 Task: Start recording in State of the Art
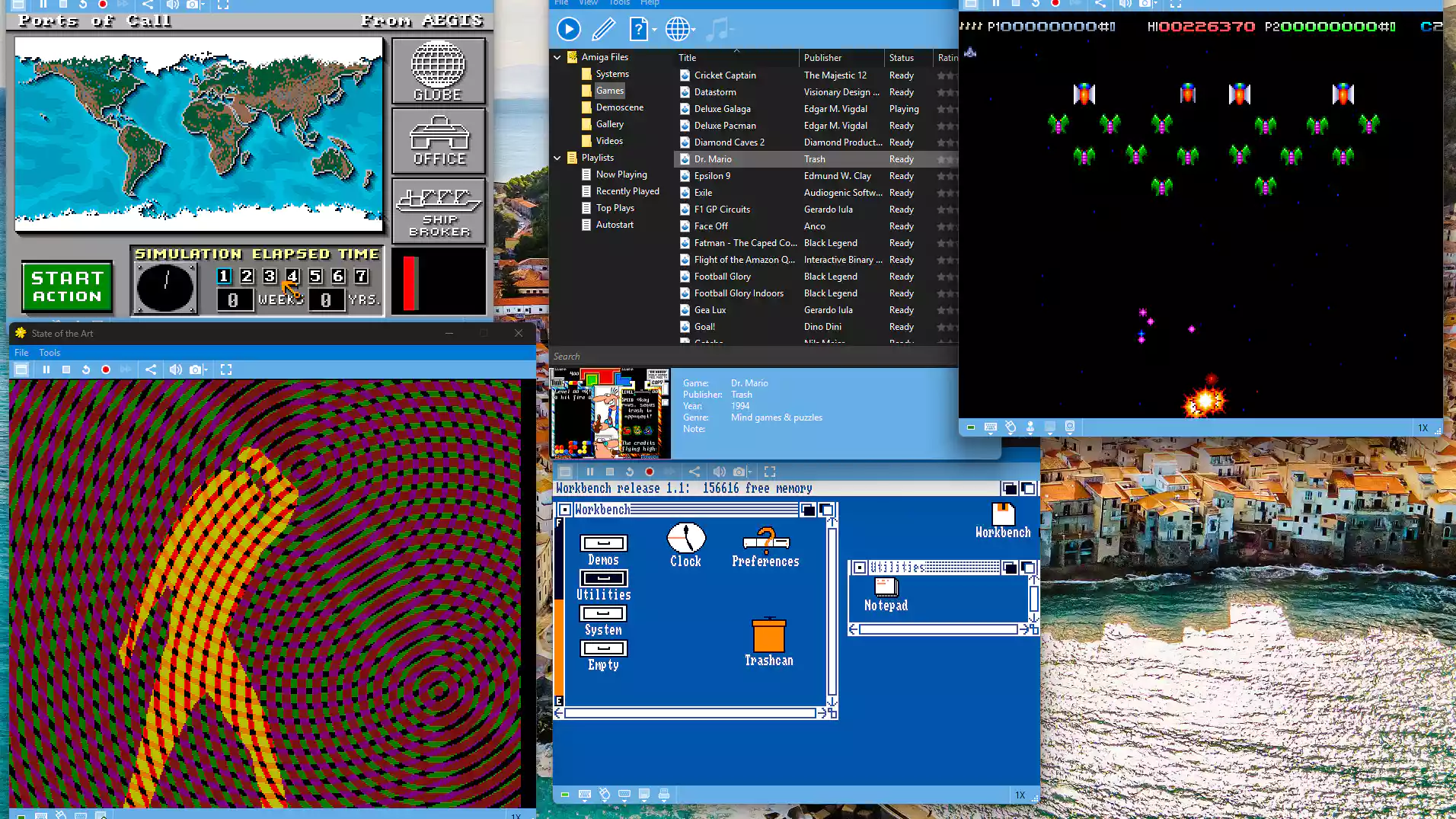106,370
